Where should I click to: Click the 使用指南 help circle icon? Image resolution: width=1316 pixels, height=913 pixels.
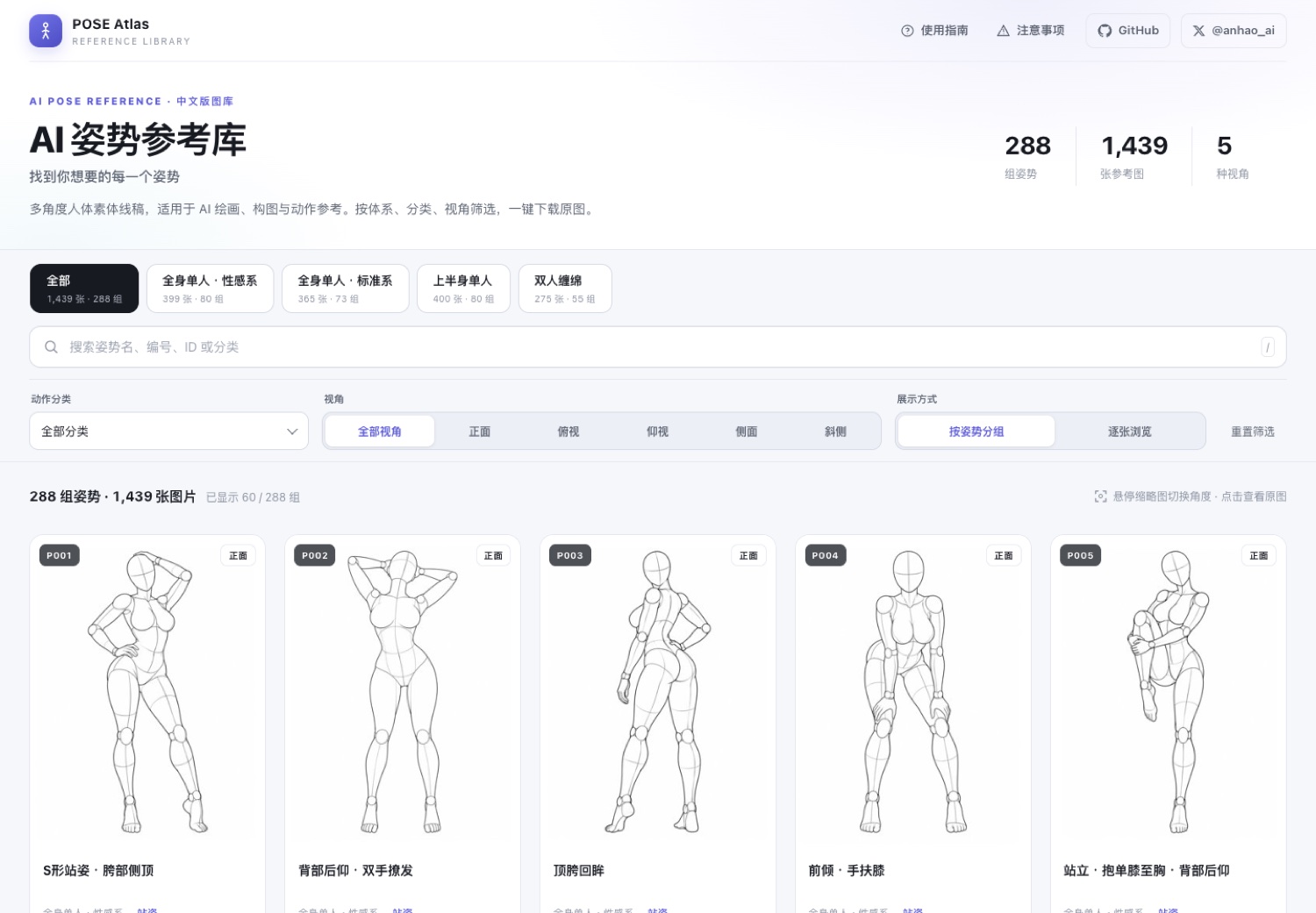coord(907,31)
